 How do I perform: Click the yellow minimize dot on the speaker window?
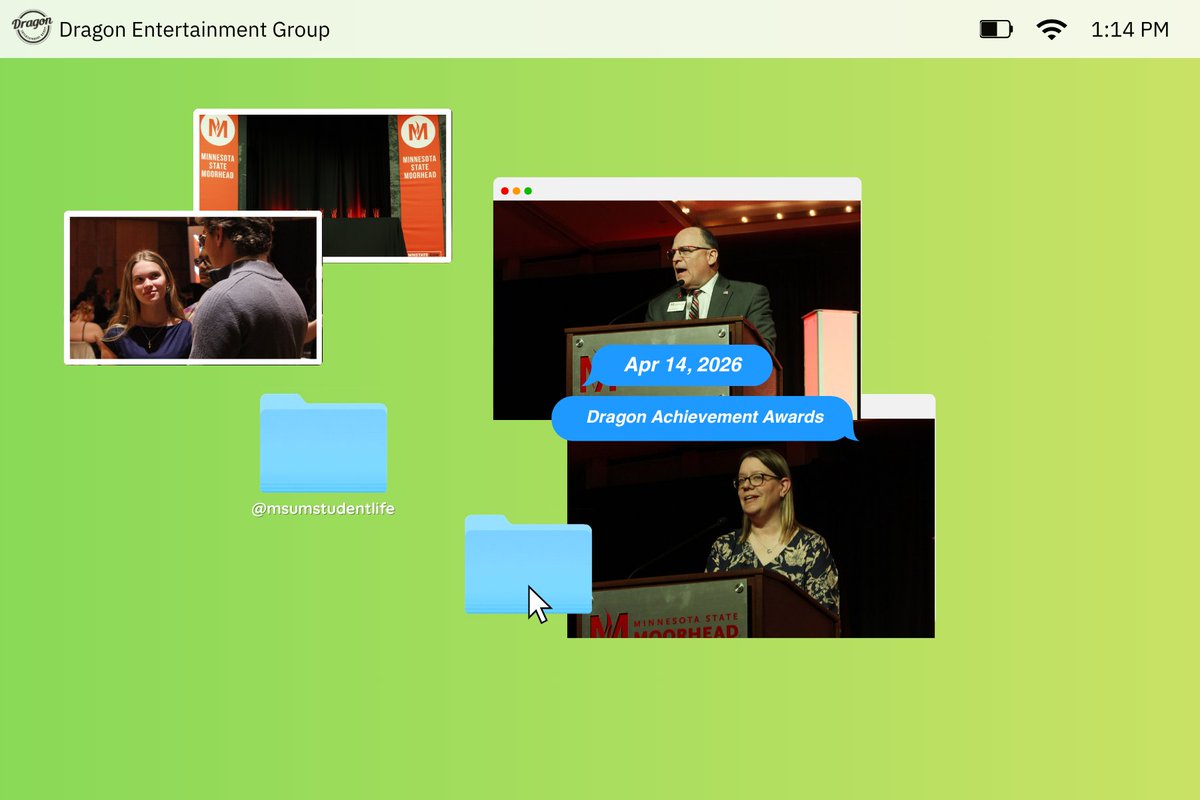click(x=516, y=190)
